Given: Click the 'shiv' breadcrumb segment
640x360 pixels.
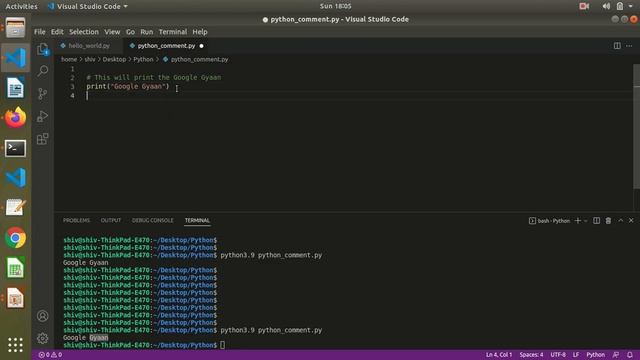Looking at the screenshot, I should click(90, 60).
